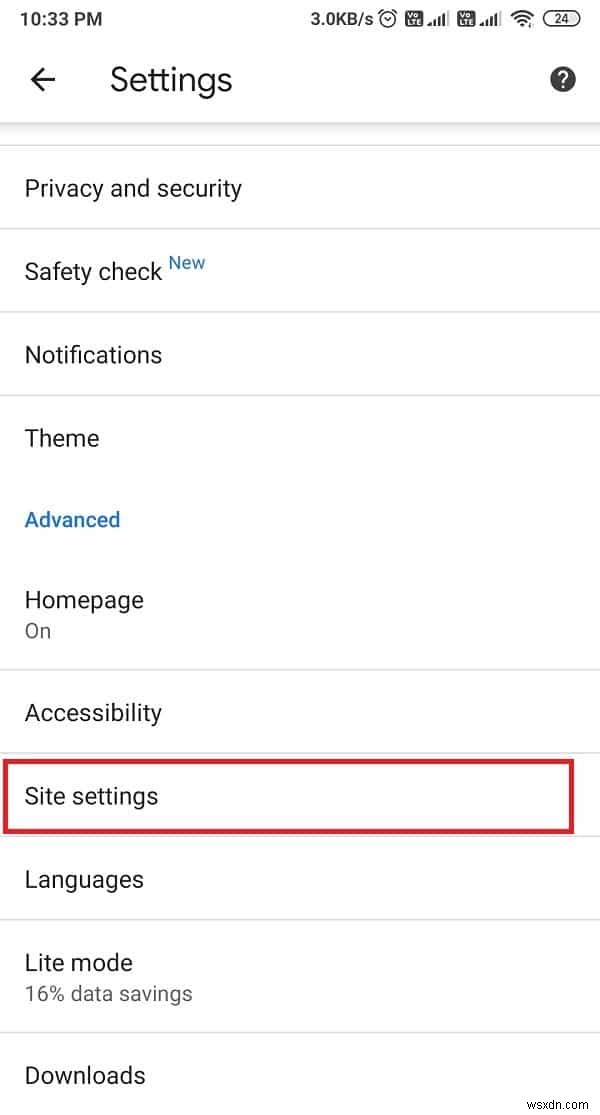Enable Notifications settings

pyautogui.click(x=93, y=354)
